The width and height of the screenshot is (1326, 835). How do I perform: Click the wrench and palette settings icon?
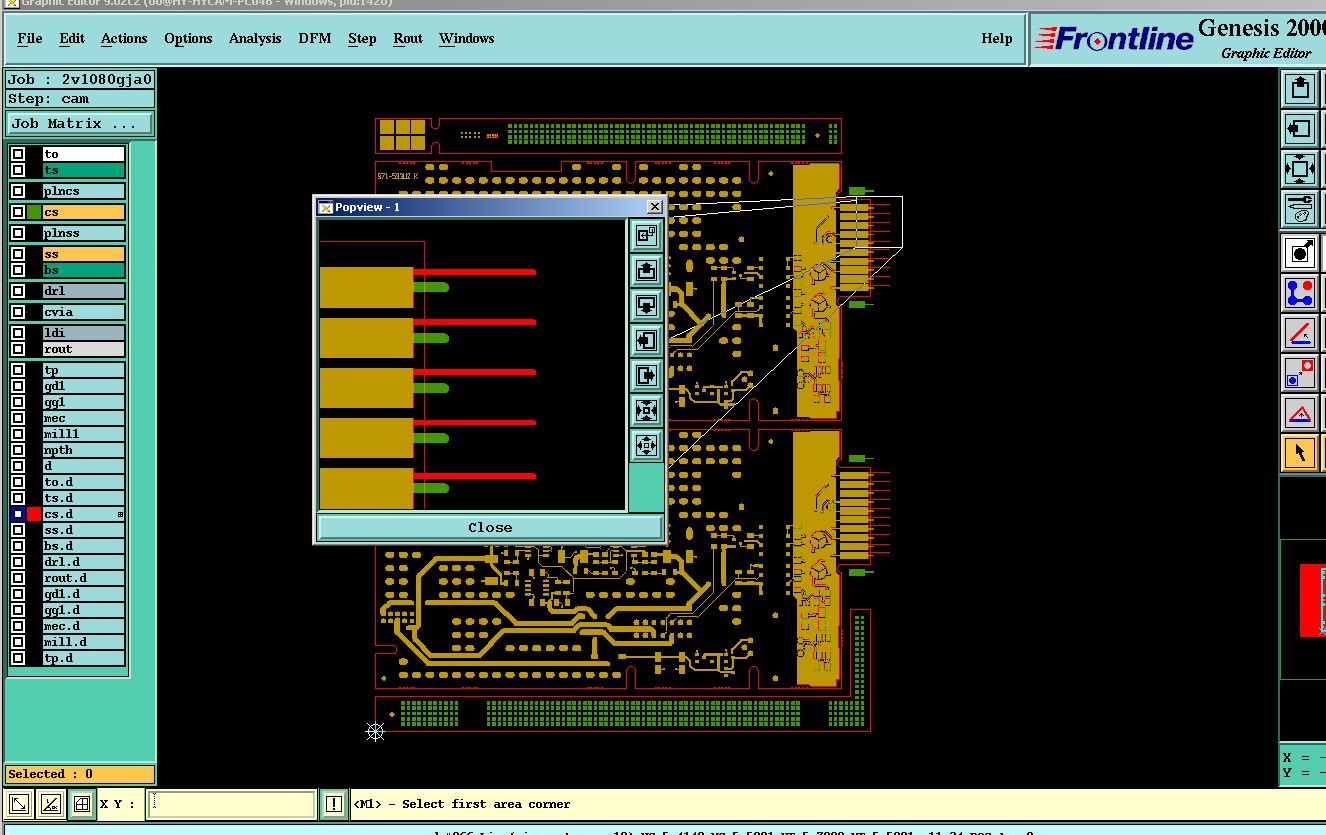click(1299, 209)
